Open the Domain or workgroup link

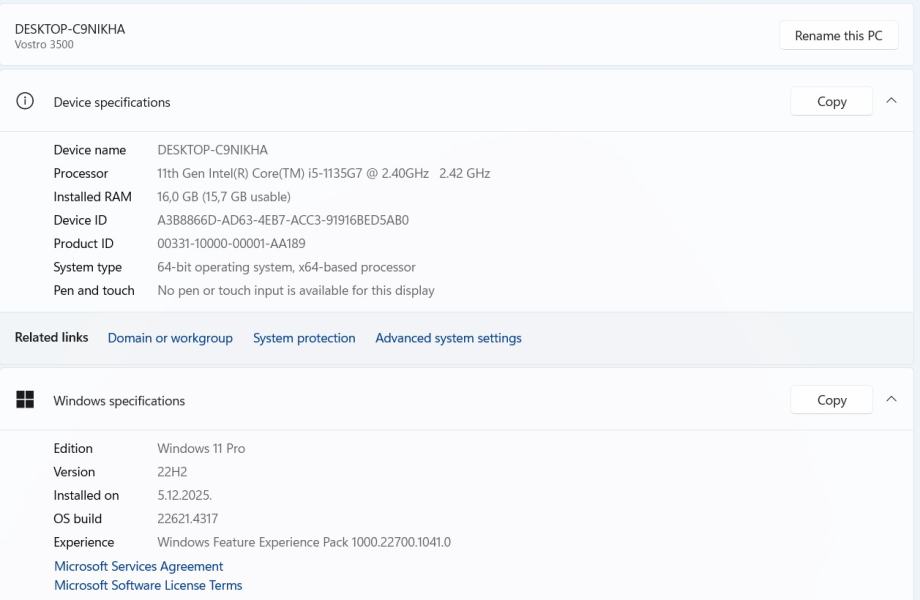click(x=170, y=338)
